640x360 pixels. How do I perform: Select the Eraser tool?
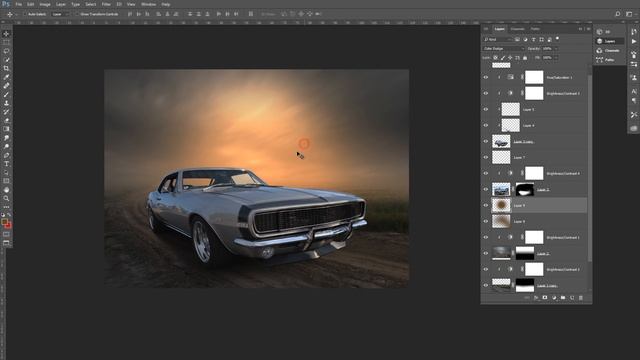click(6, 120)
